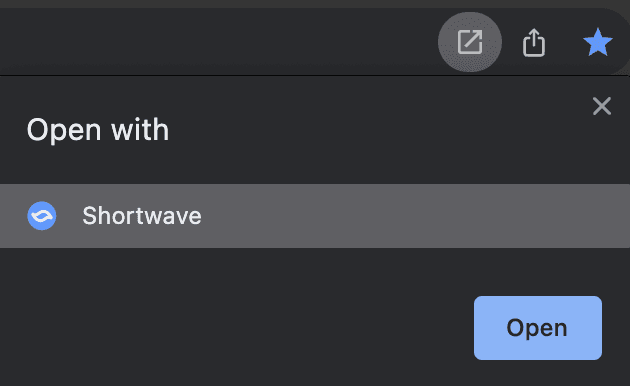The width and height of the screenshot is (630, 386).
Task: Click the round blue wave icon
Action: tap(42, 216)
